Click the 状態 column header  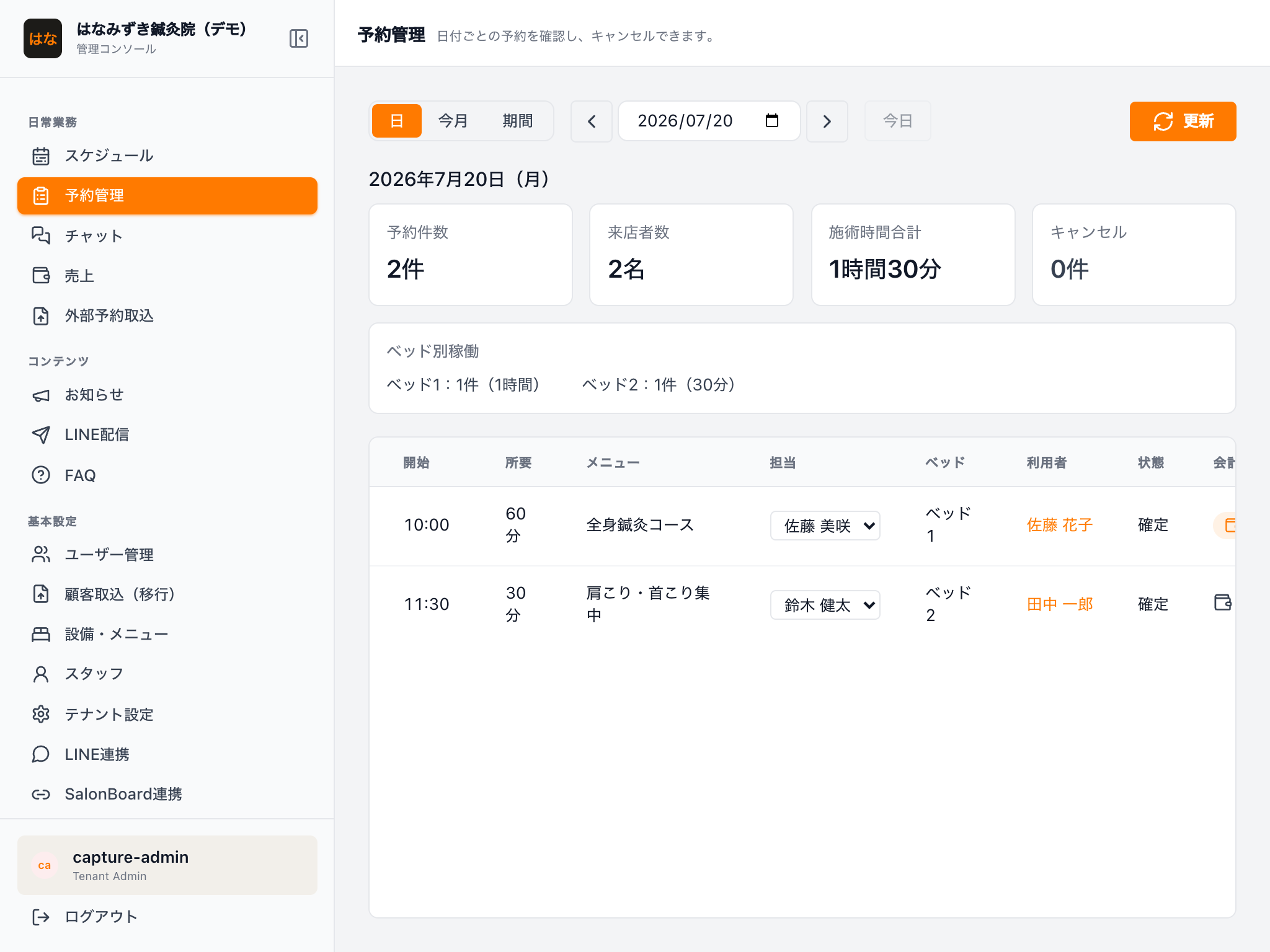[x=1151, y=462]
